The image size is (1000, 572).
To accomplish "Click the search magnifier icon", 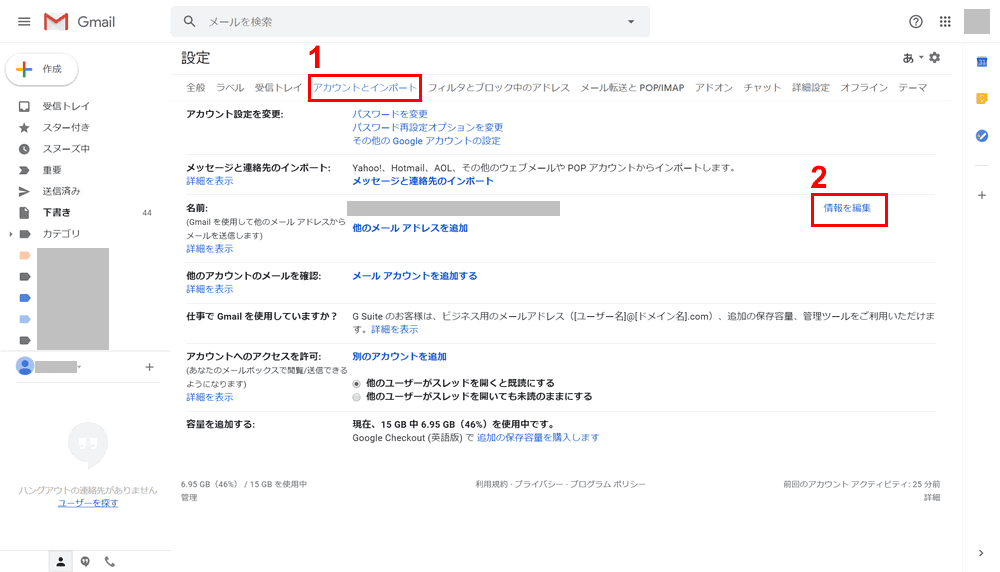I will [x=189, y=22].
